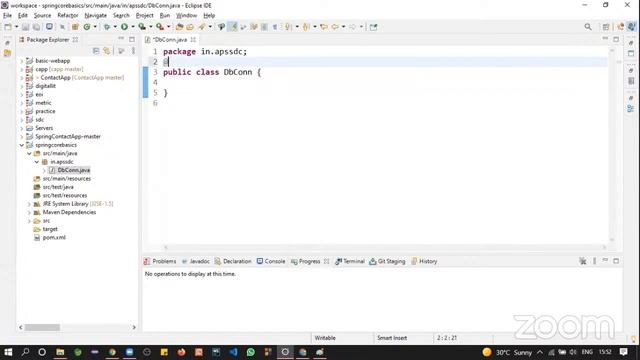Switch to the Git Staging tab
Screen dimensions: 640x360
pos(387,261)
